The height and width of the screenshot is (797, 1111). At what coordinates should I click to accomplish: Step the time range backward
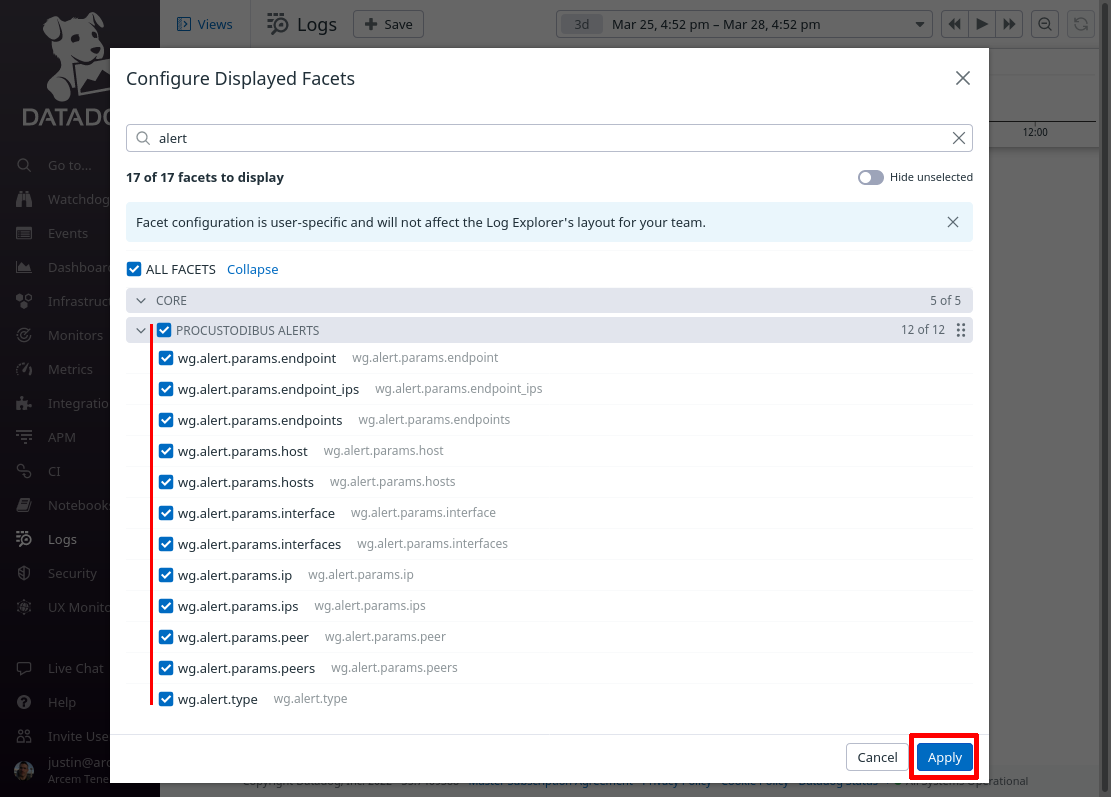click(954, 24)
